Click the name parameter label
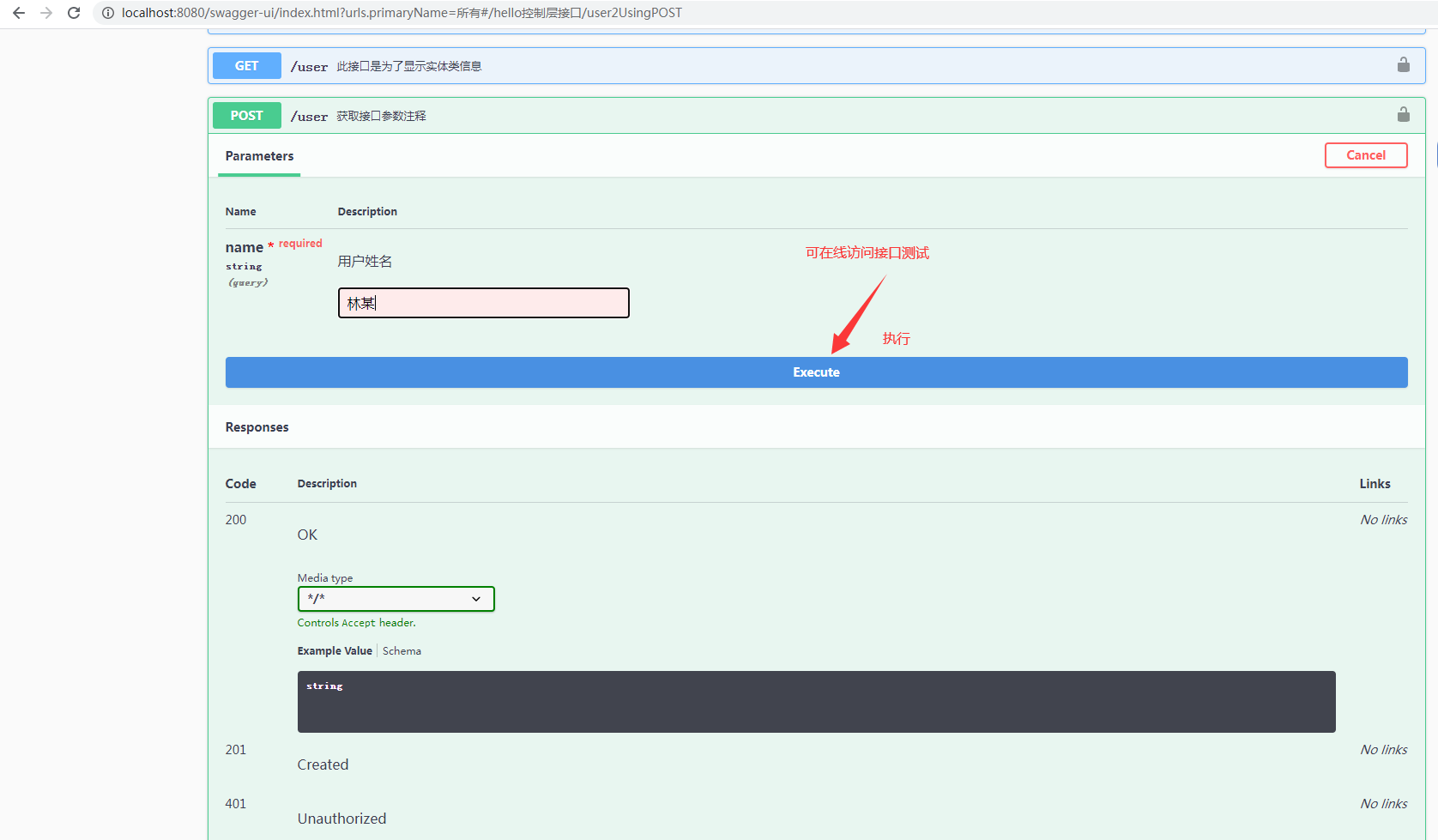Viewport: 1438px width, 840px height. [x=245, y=247]
